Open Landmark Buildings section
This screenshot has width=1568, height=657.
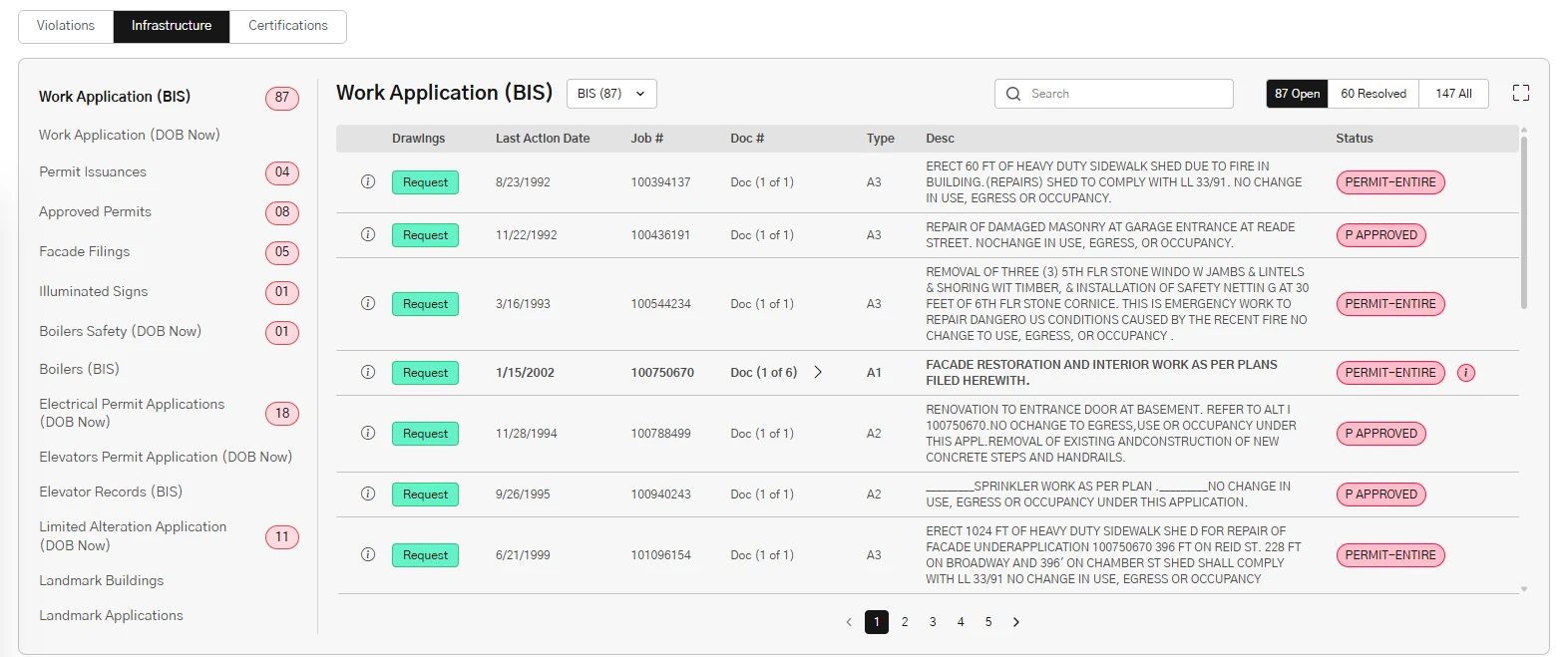(102, 580)
